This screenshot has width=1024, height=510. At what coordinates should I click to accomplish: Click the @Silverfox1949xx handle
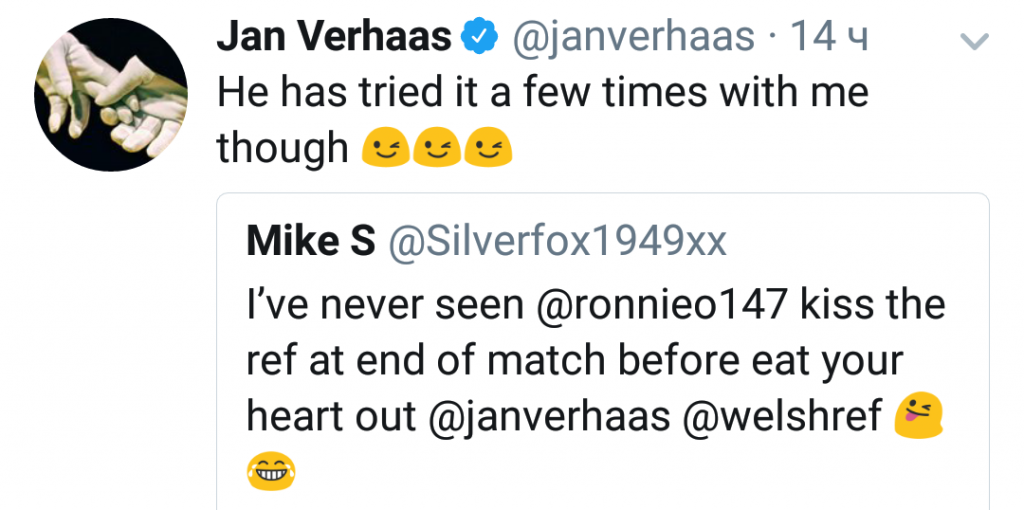pyautogui.click(x=557, y=241)
